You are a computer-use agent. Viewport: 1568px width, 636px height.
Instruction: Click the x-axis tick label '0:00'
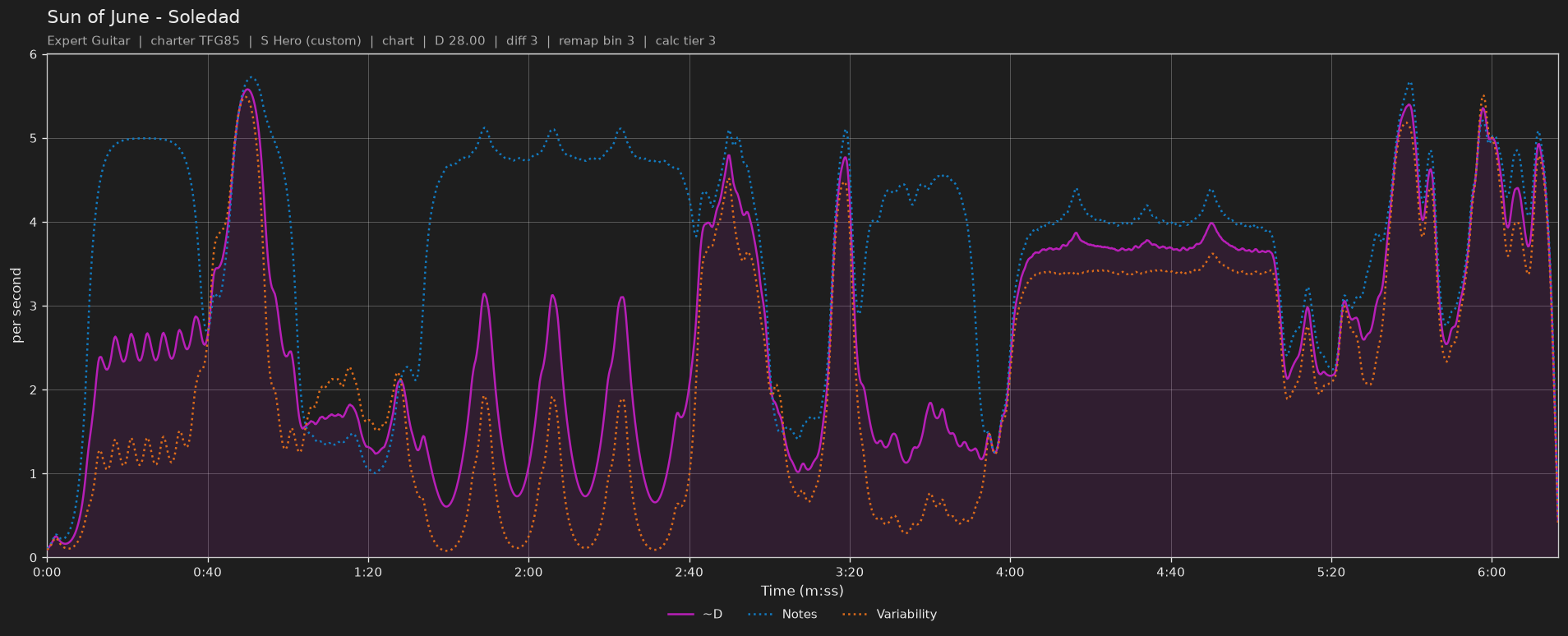47,572
